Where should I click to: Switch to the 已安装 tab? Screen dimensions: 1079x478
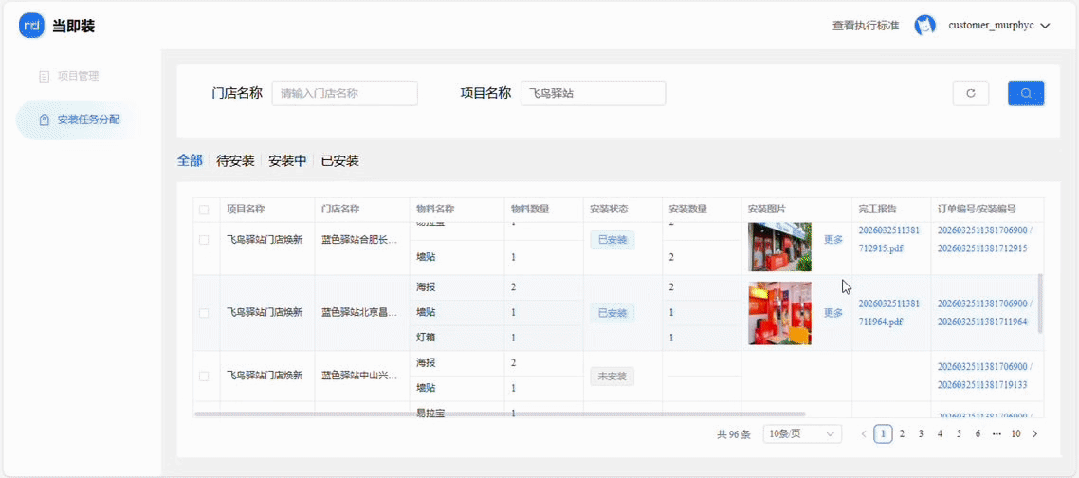coord(339,161)
